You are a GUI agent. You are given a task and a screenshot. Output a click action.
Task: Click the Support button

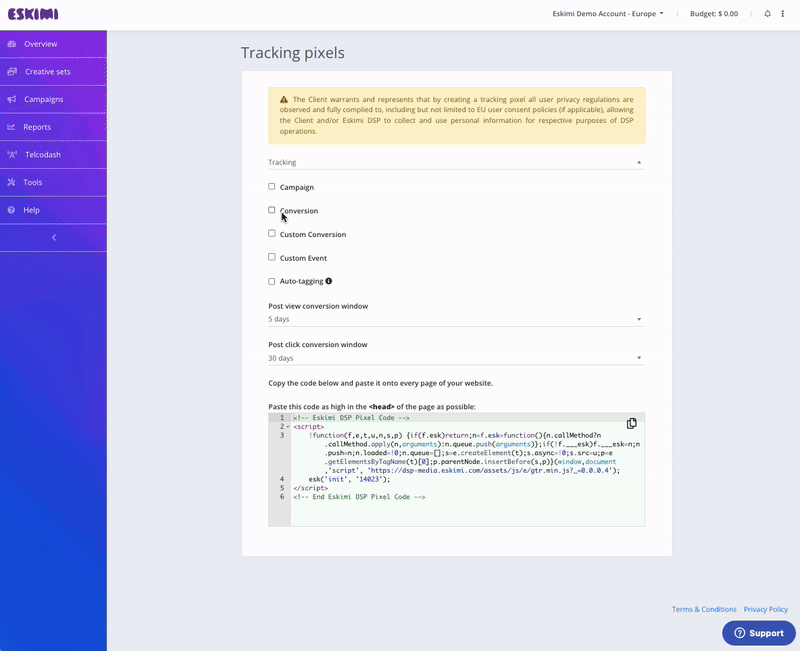click(759, 633)
